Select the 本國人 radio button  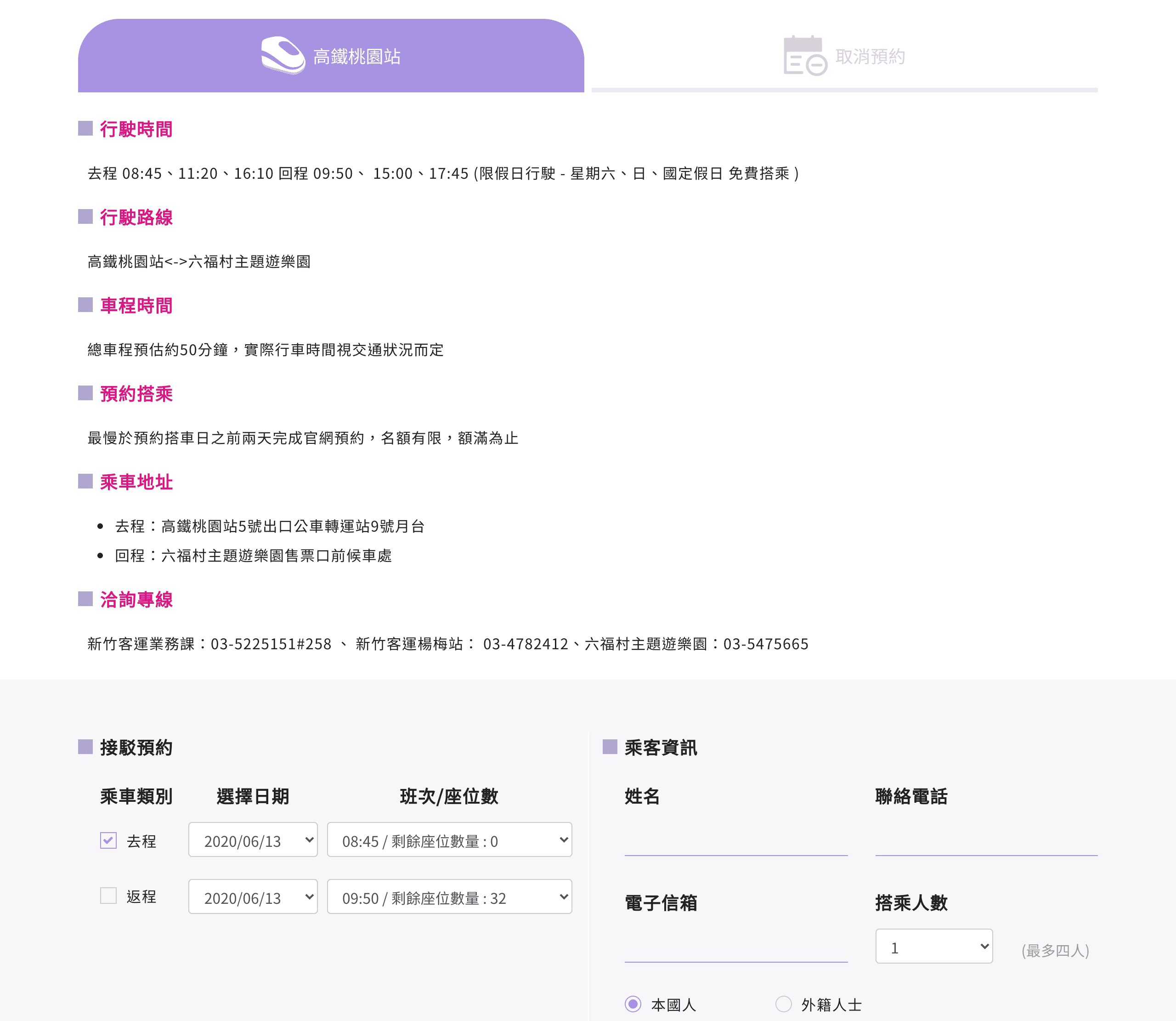coord(633,1004)
